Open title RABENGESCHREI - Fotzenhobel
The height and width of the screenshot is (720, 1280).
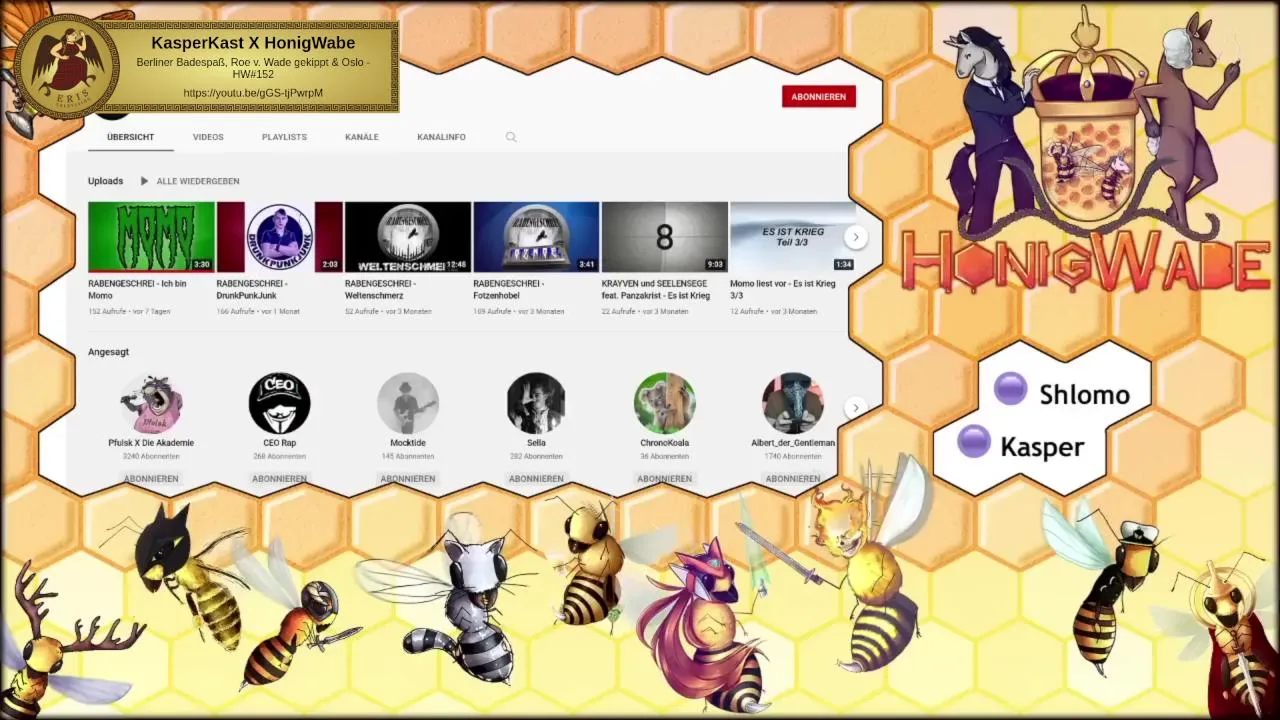(x=509, y=289)
